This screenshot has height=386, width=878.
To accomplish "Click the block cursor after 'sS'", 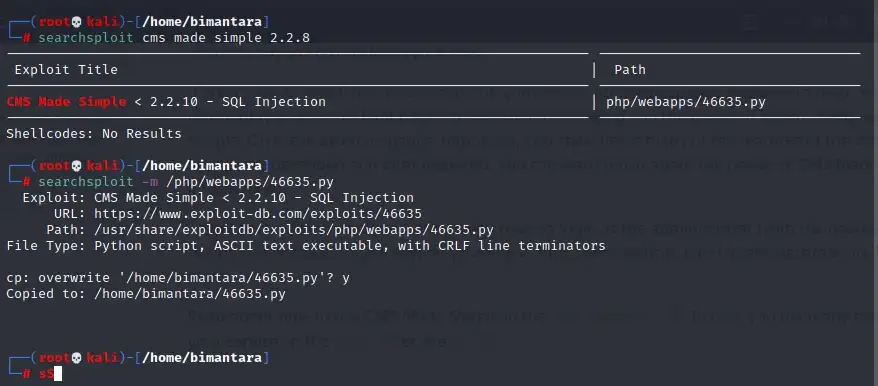I will click(x=58, y=374).
